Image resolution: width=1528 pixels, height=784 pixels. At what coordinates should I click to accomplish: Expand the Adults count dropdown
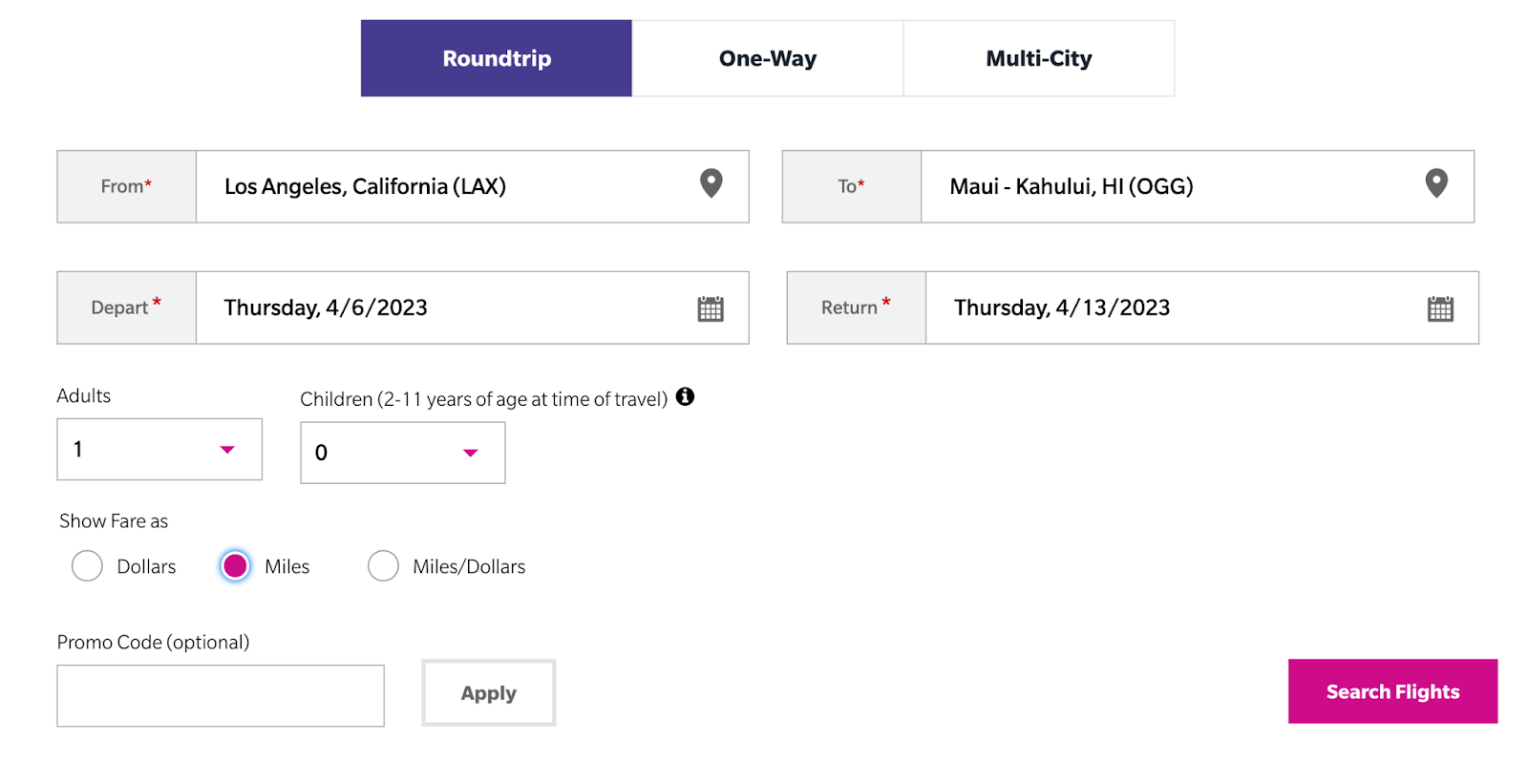159,449
